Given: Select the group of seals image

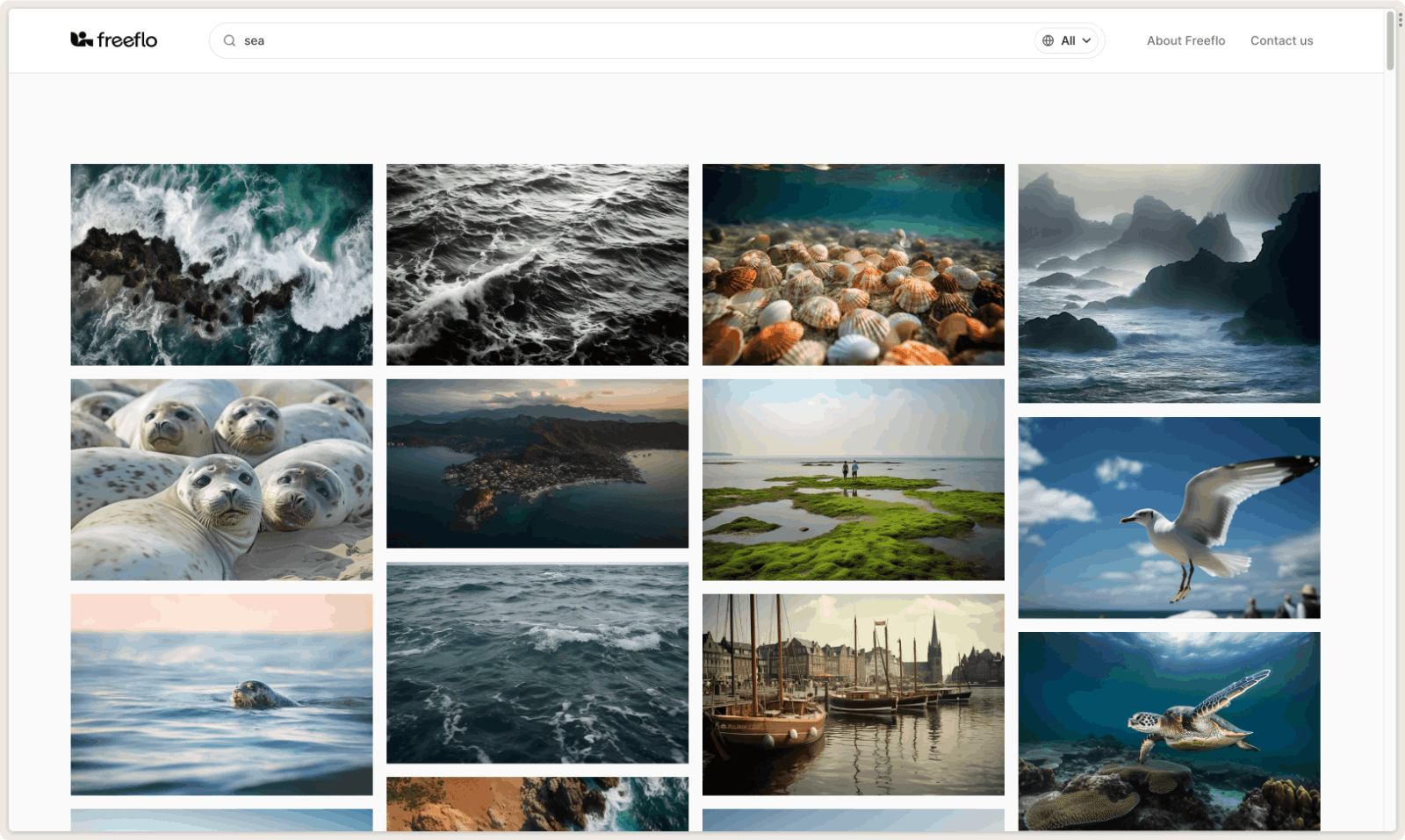Looking at the screenshot, I should (221, 479).
